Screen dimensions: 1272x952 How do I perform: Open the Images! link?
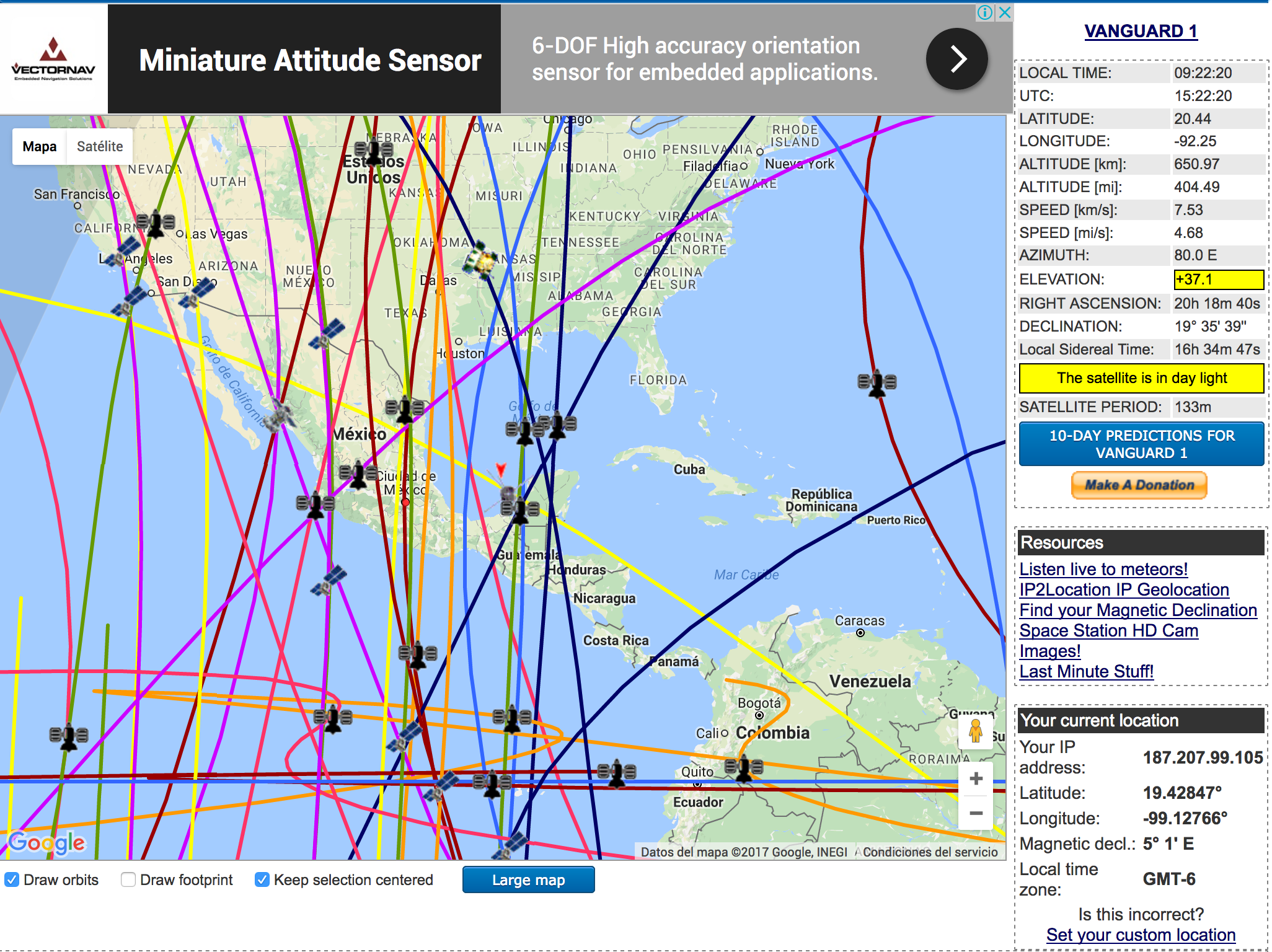[x=1049, y=651]
